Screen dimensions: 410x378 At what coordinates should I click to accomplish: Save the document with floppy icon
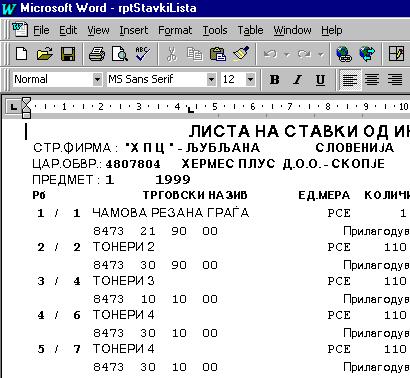click(x=68, y=54)
